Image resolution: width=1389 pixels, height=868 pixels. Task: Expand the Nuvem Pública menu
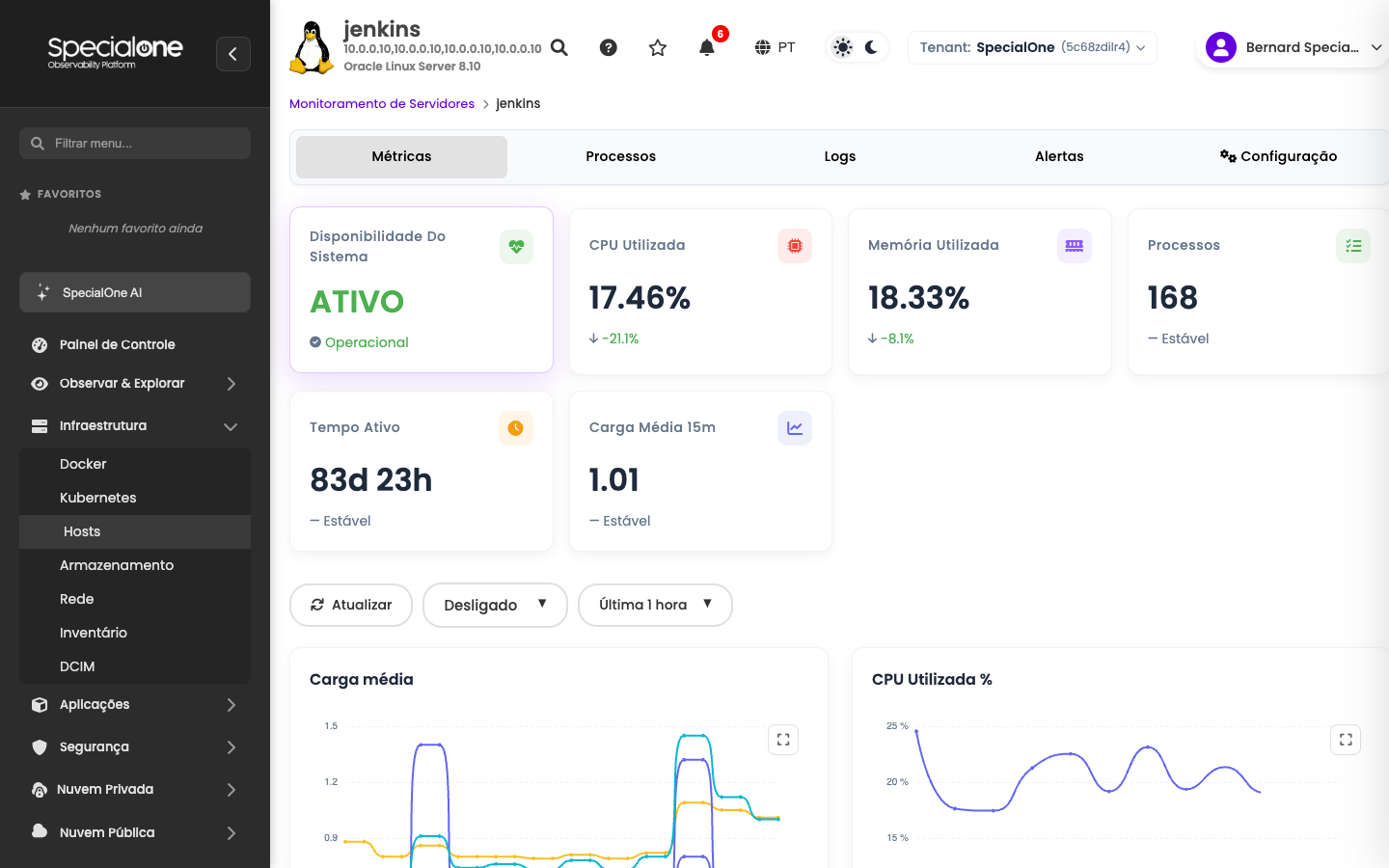click(x=135, y=832)
